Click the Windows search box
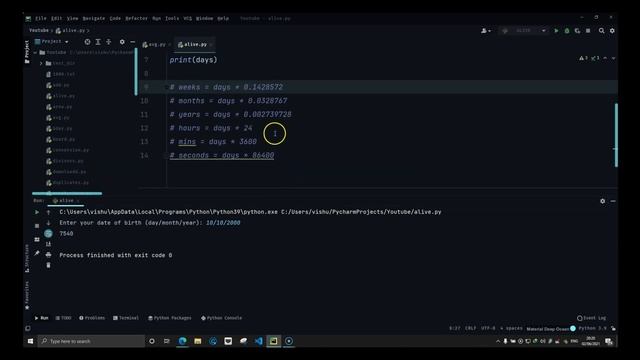640x360 pixels. (91, 341)
